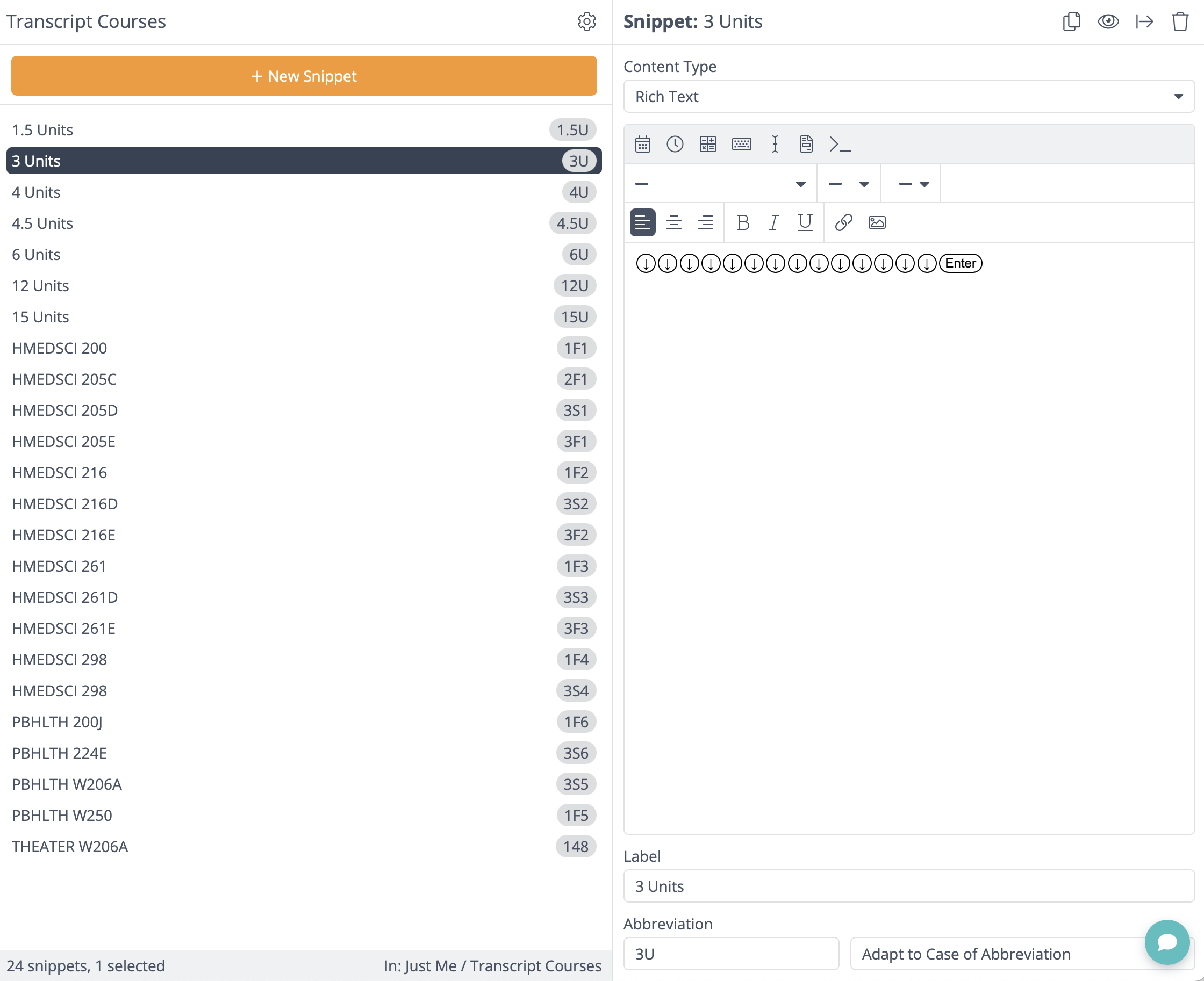Toggle snippet preview with the eye icon

click(x=1108, y=21)
